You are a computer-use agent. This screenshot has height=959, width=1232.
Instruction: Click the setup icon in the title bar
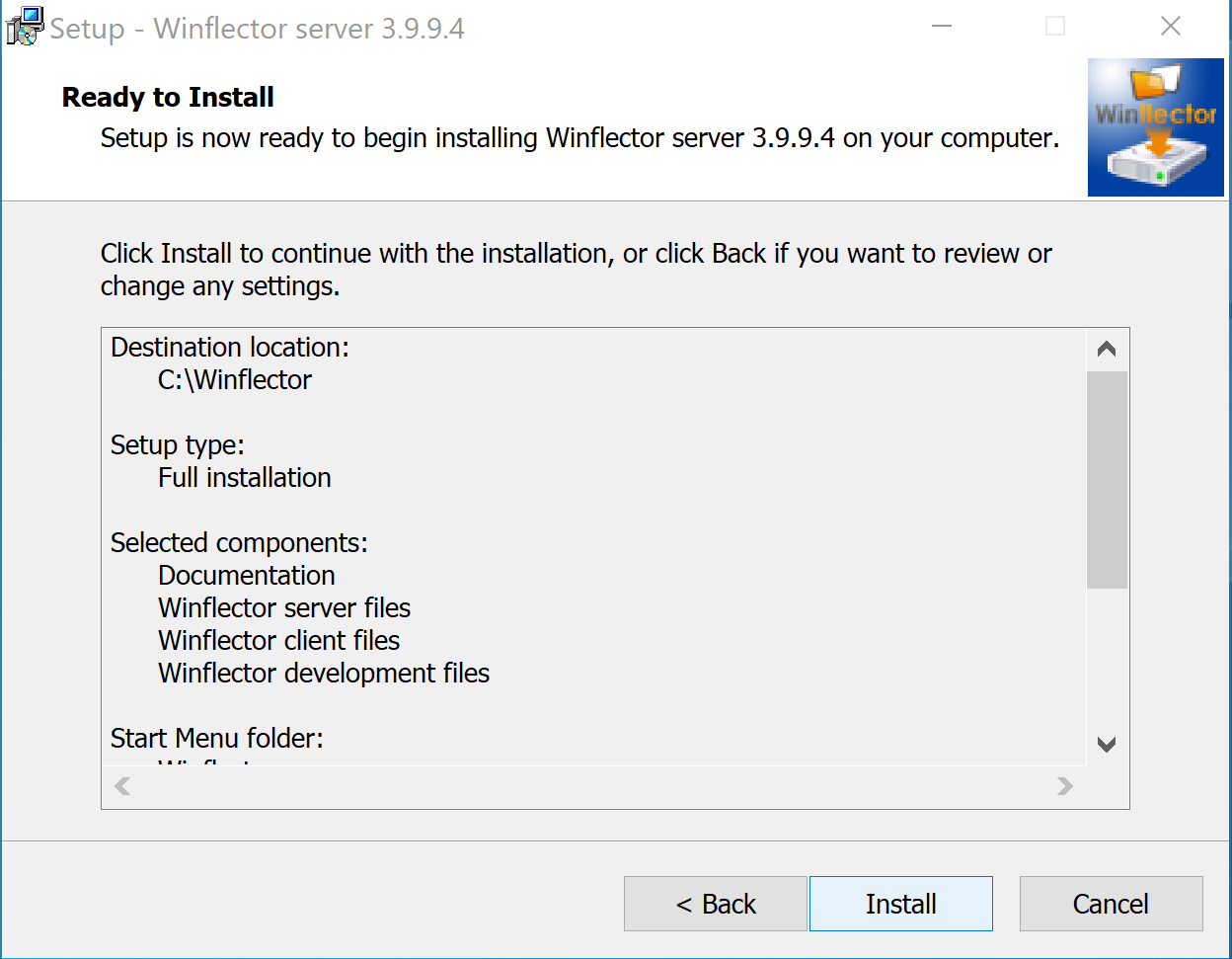coord(24,27)
